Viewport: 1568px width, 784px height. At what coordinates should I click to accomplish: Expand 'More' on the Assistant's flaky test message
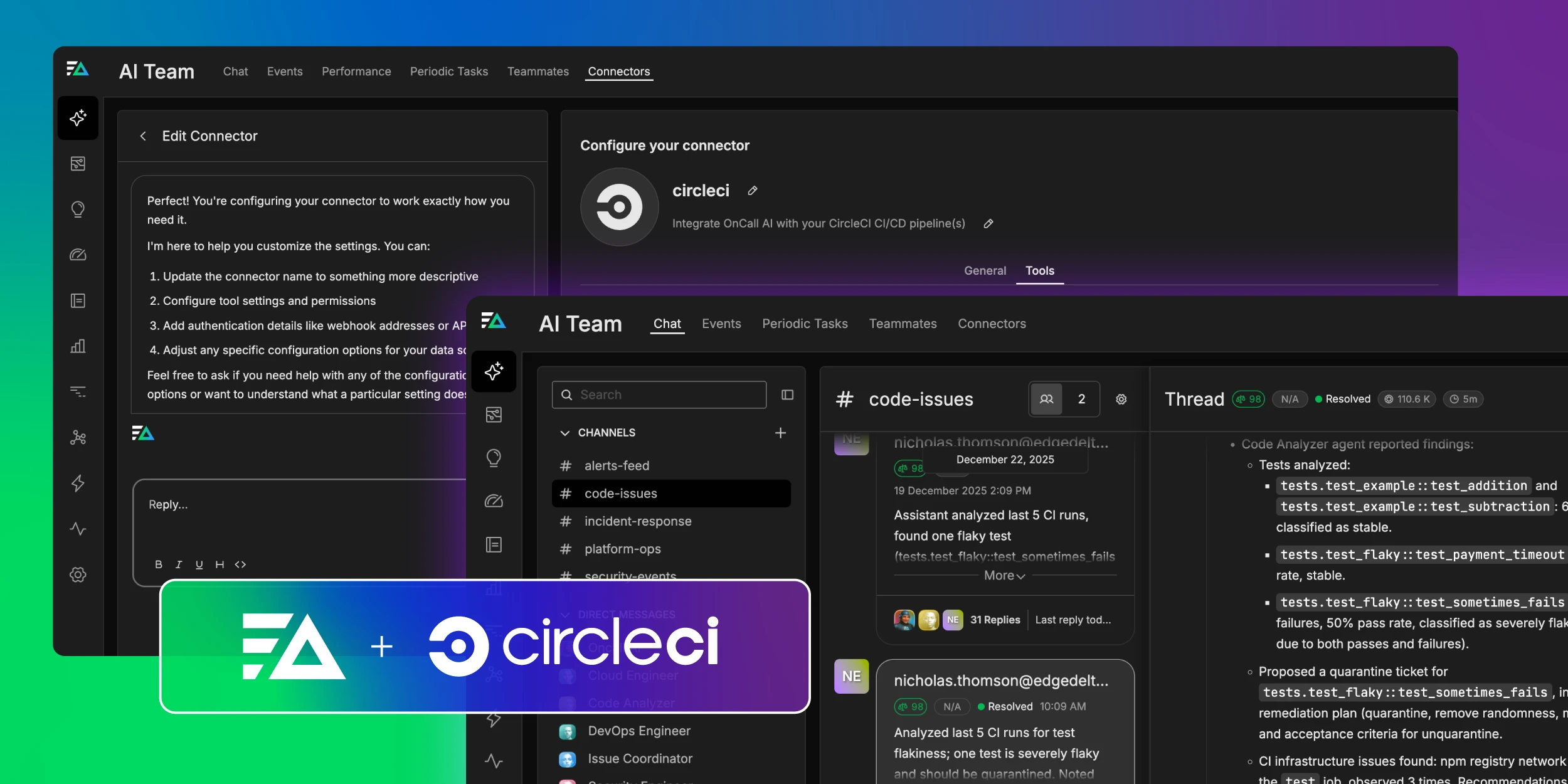click(1002, 575)
